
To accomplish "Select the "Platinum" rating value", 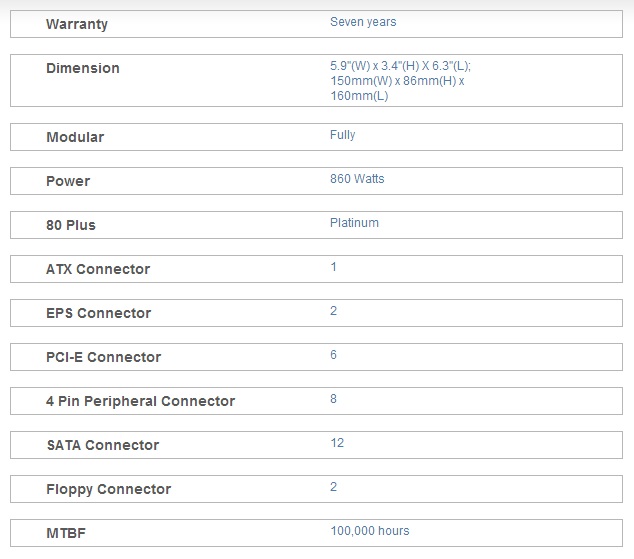I will [x=354, y=223].
